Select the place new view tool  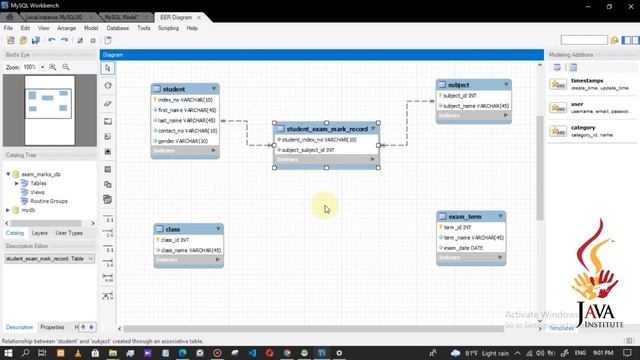click(108, 184)
